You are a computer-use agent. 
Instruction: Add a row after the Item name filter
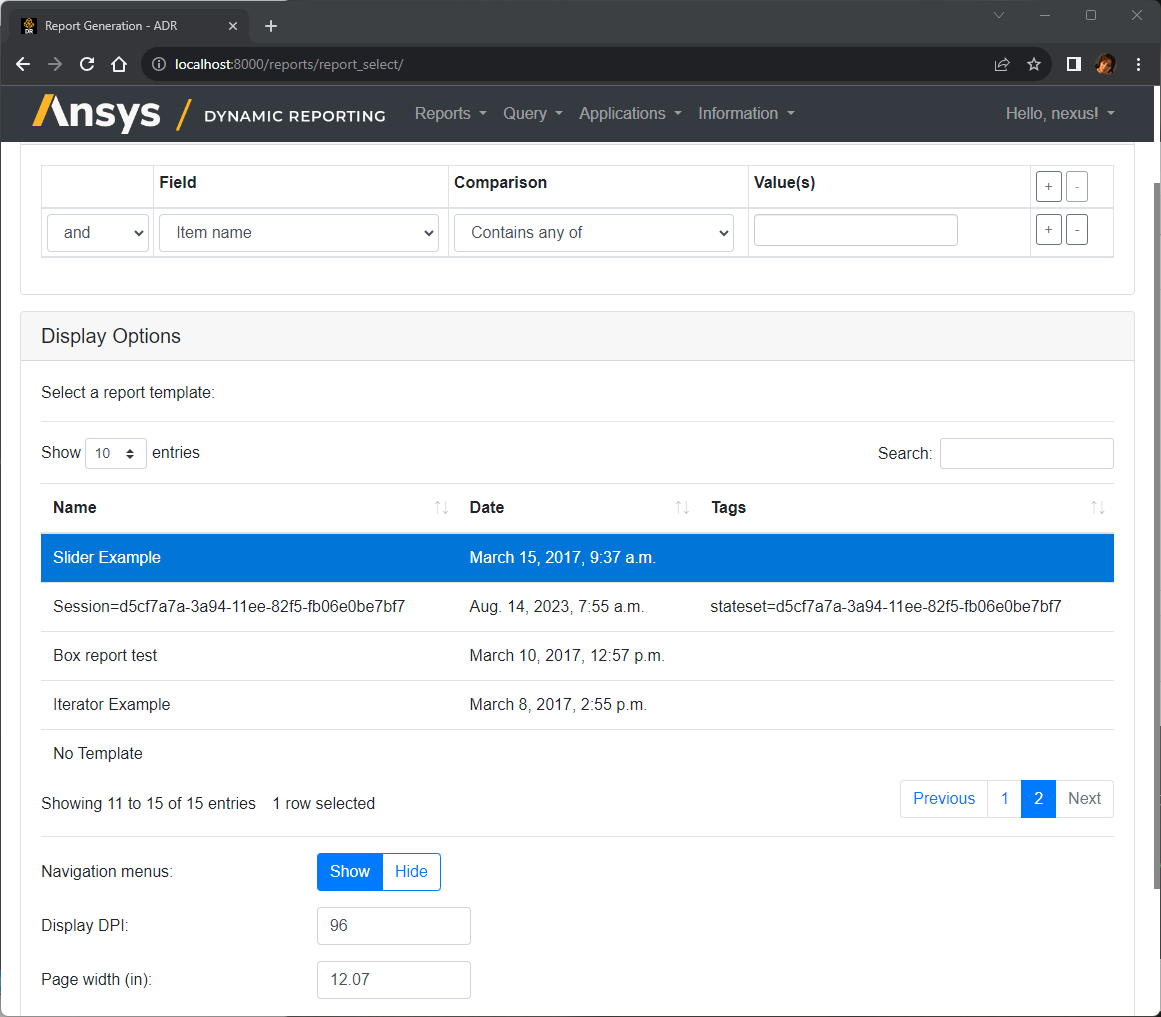1048,229
